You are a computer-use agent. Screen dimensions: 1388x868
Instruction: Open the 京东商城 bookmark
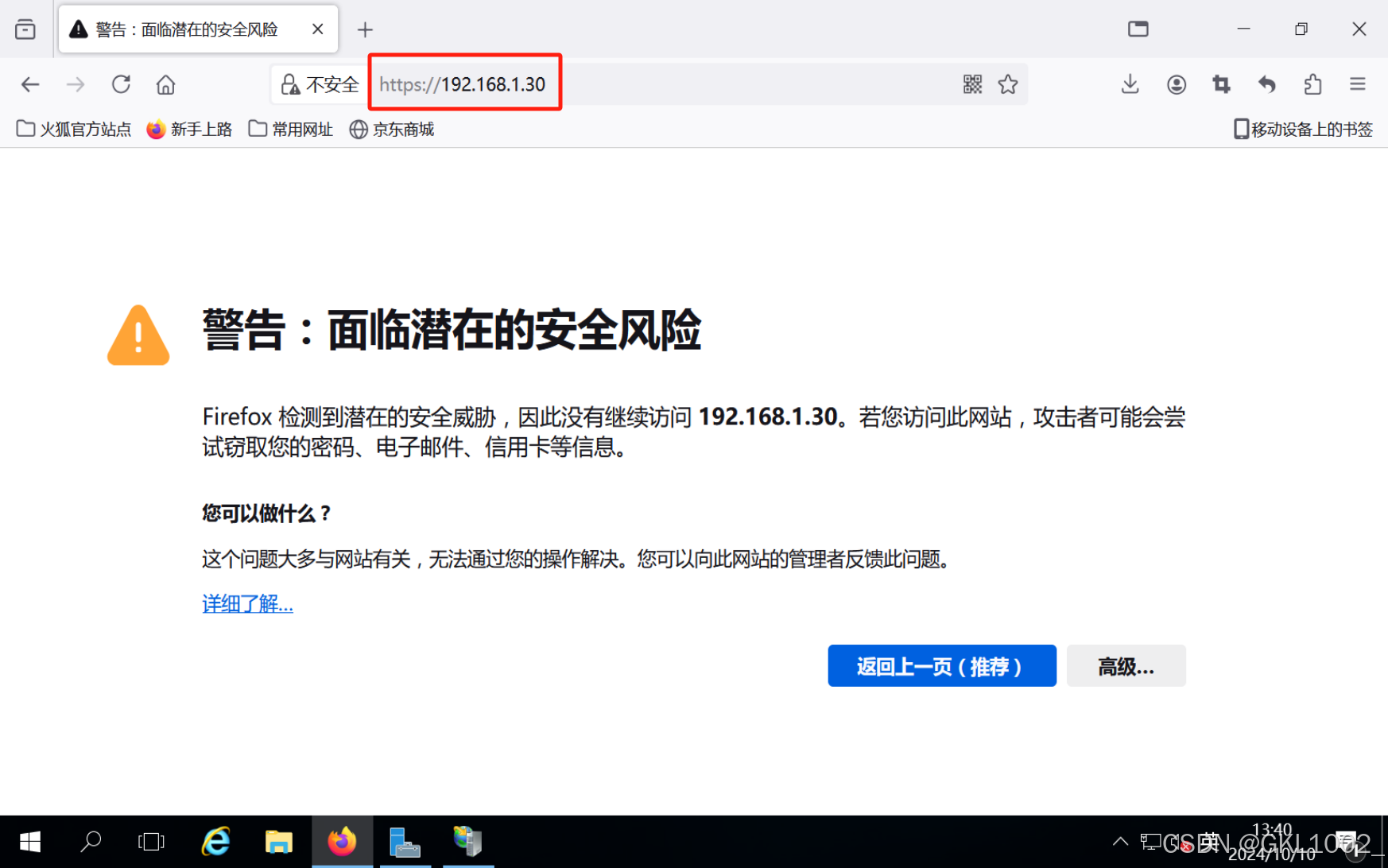click(392, 129)
